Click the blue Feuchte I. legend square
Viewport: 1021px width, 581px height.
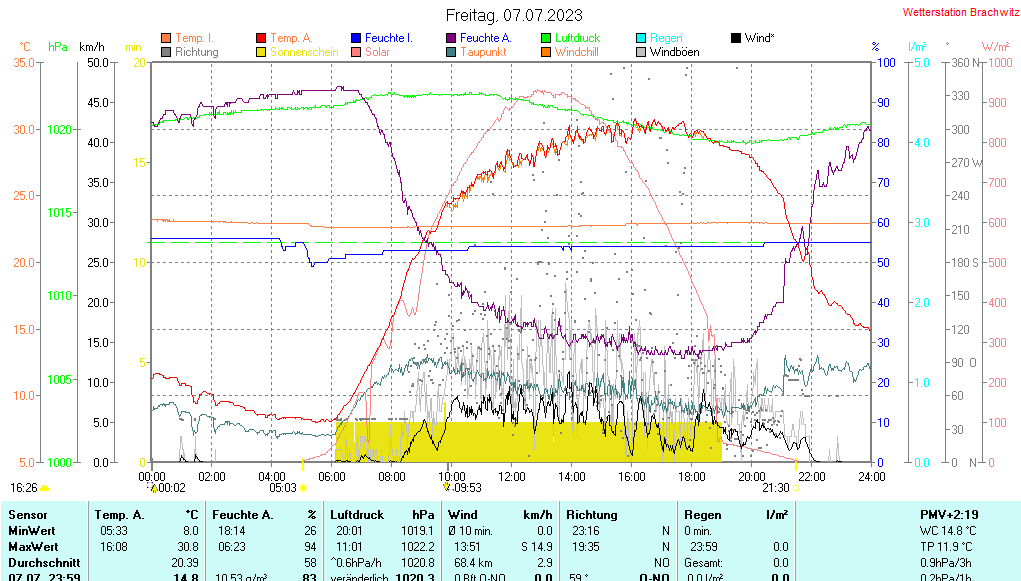pos(356,38)
